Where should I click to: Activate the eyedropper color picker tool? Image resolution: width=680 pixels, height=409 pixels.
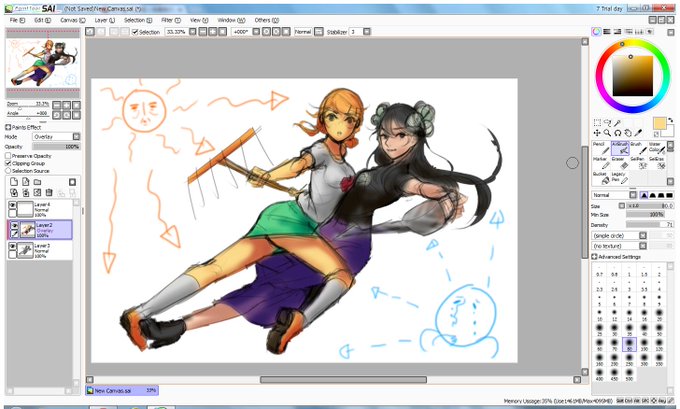(638, 133)
